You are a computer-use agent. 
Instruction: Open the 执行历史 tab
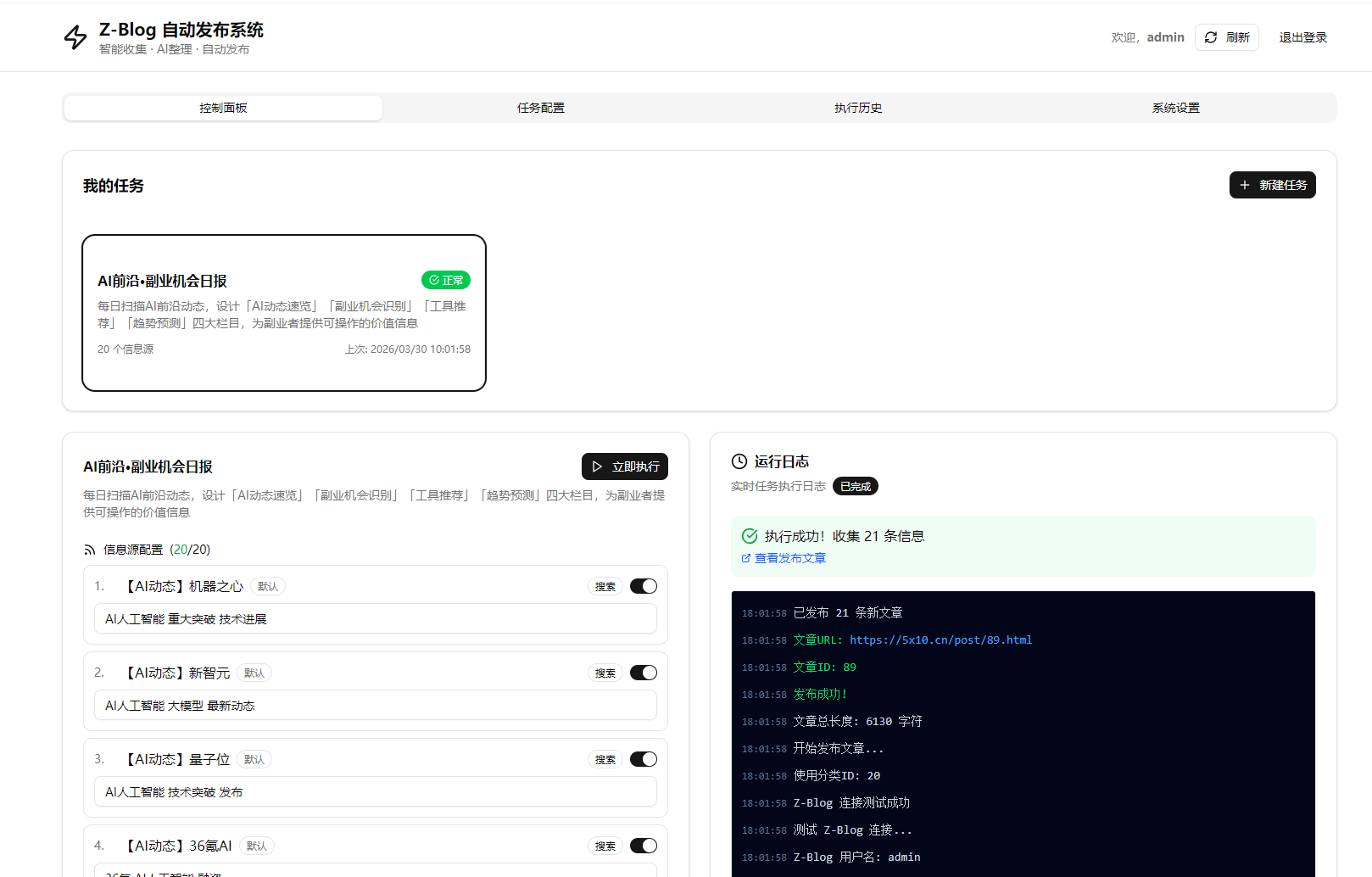tap(858, 108)
